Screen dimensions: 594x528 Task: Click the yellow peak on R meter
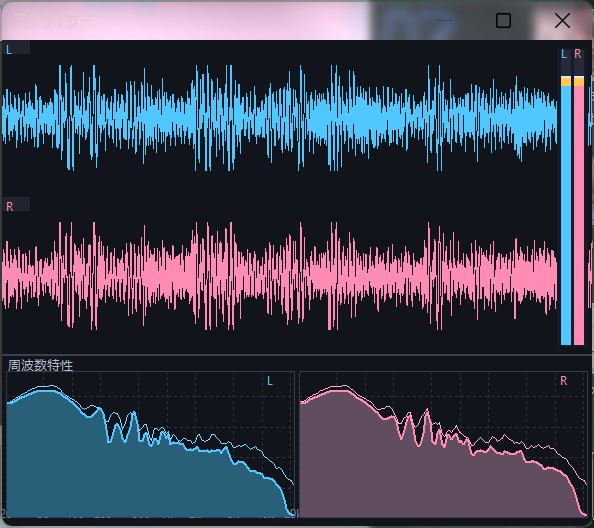click(x=579, y=81)
